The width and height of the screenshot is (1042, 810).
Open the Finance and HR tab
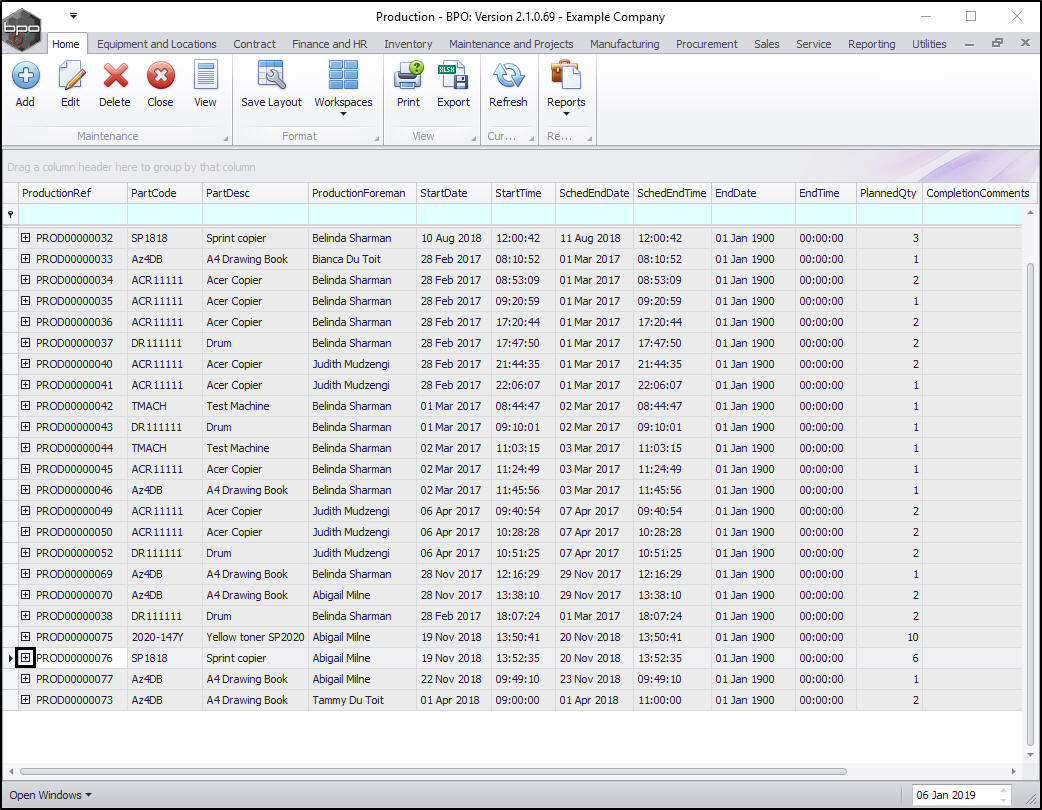point(330,44)
